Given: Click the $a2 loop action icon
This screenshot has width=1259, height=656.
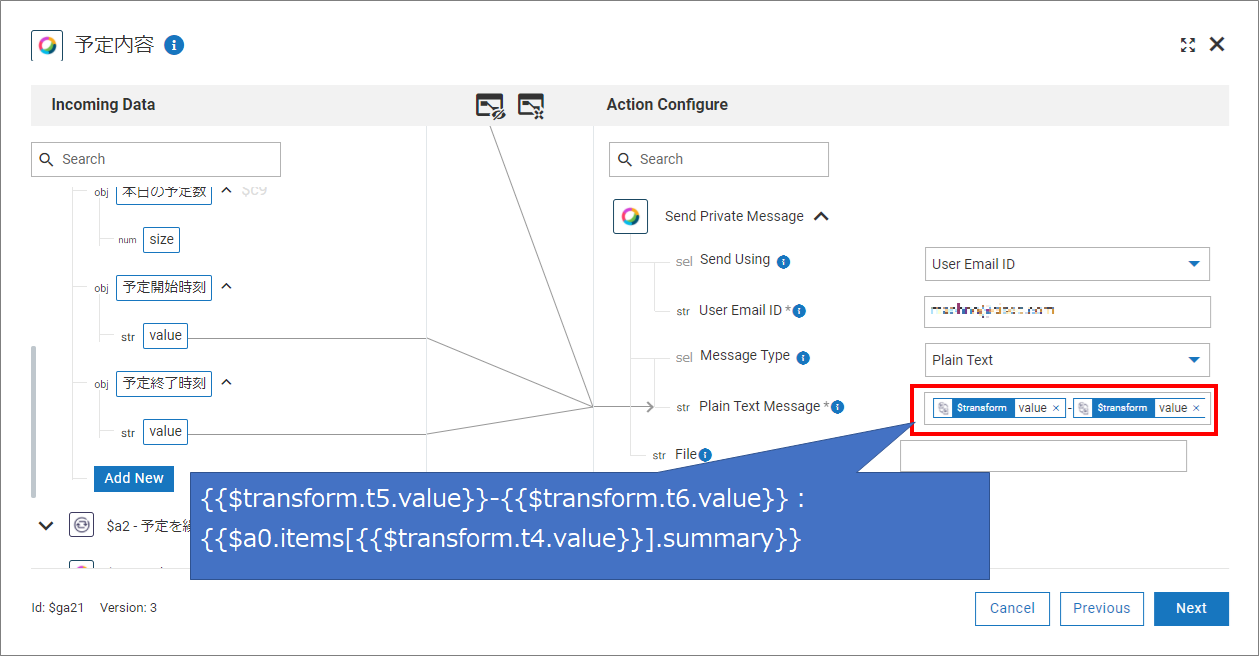Looking at the screenshot, I should pos(81,525).
